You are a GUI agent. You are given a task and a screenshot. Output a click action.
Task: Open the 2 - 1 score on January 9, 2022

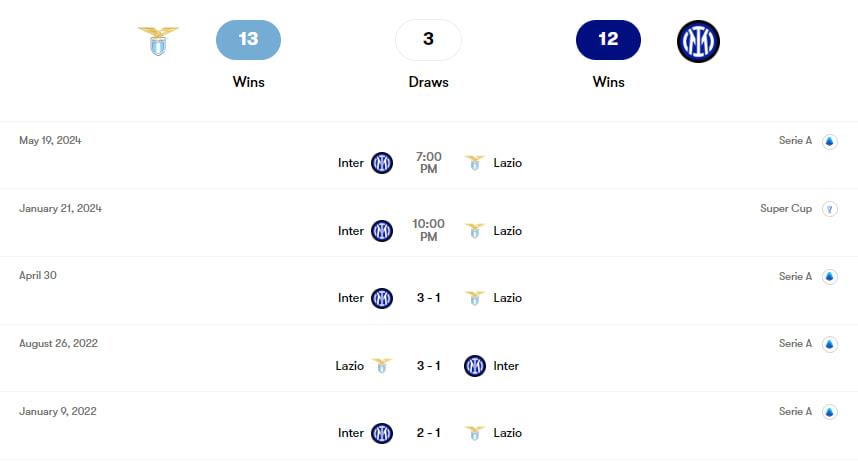click(x=428, y=433)
